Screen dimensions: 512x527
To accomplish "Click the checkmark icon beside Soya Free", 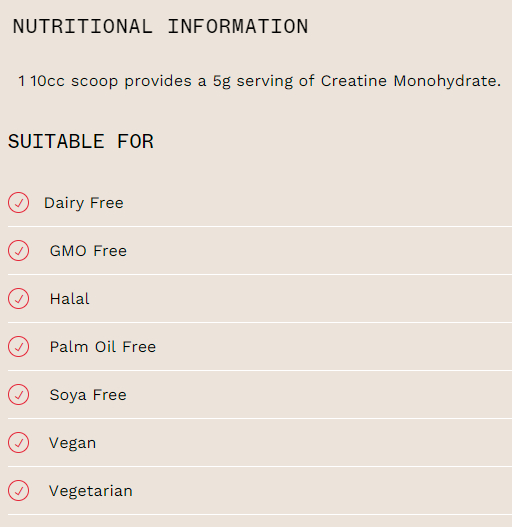I will point(18,395).
